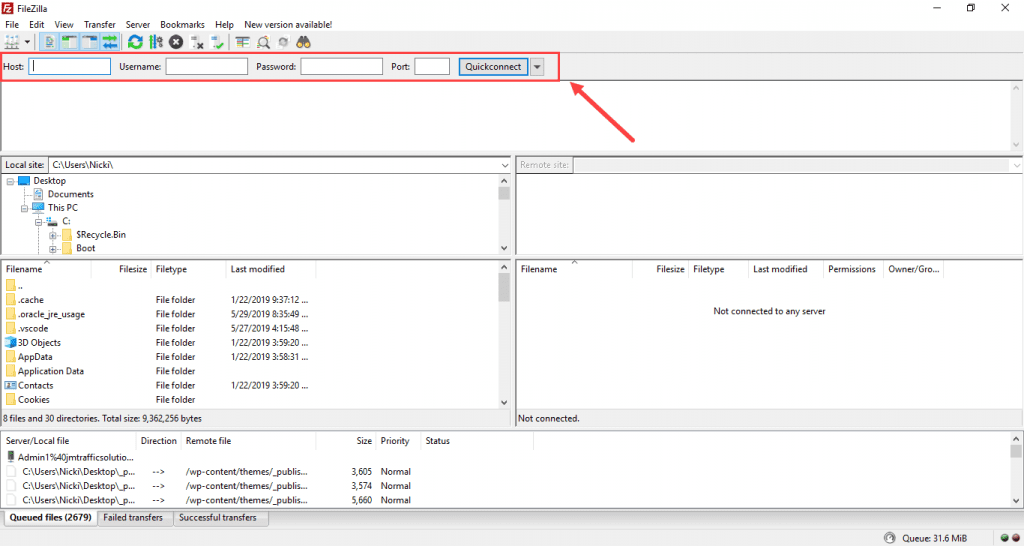Viewport: 1024px width, 546px height.
Task: Focus the Port input field
Action: pyautogui.click(x=432, y=66)
